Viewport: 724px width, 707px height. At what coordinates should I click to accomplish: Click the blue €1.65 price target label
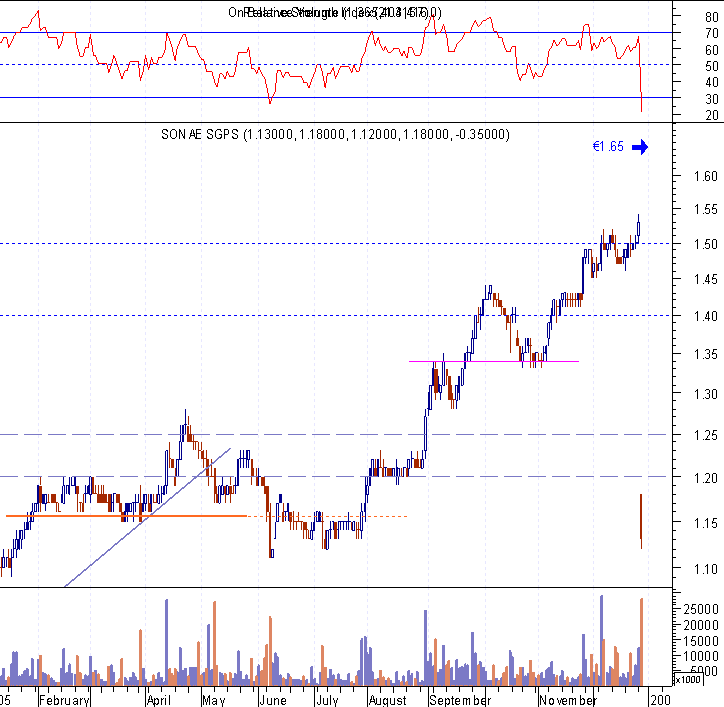608,147
